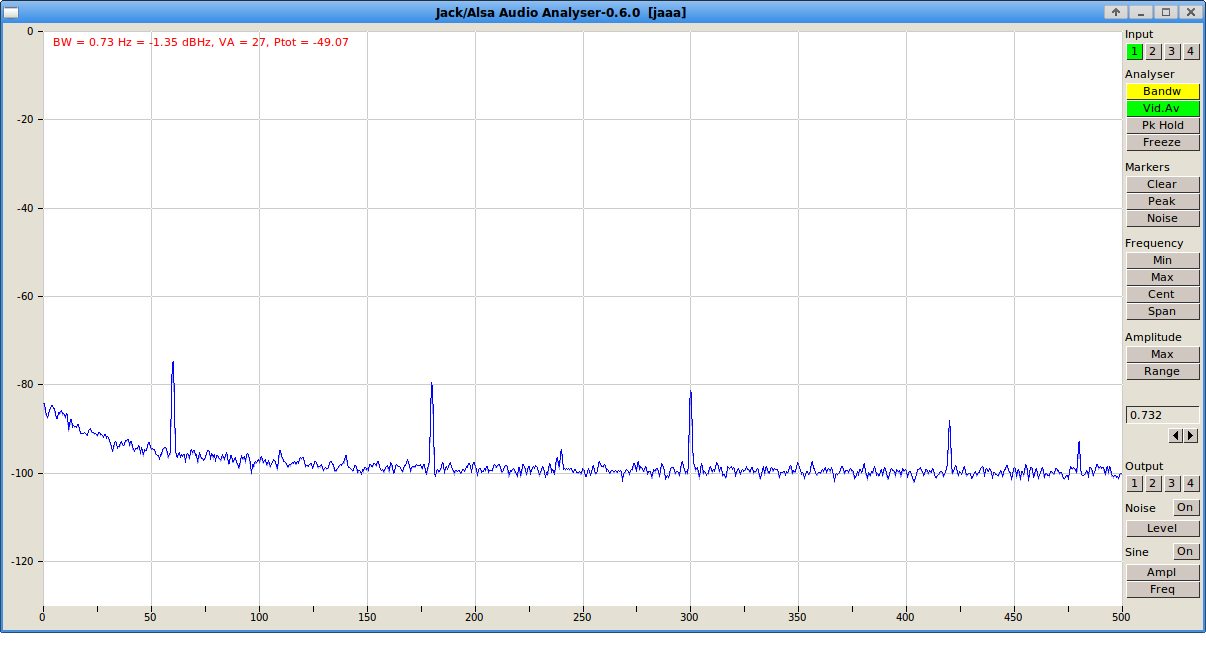Select Frequency Min setting
1206x661 pixels.
(x=1163, y=260)
